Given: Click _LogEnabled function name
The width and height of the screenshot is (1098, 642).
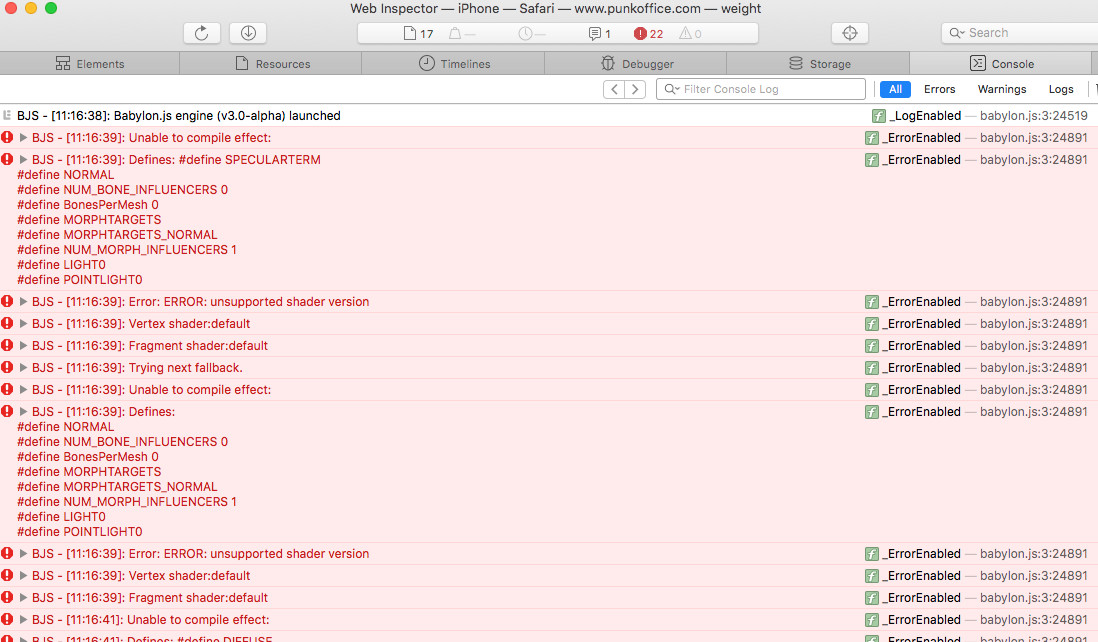Looking at the screenshot, I should pos(925,116).
